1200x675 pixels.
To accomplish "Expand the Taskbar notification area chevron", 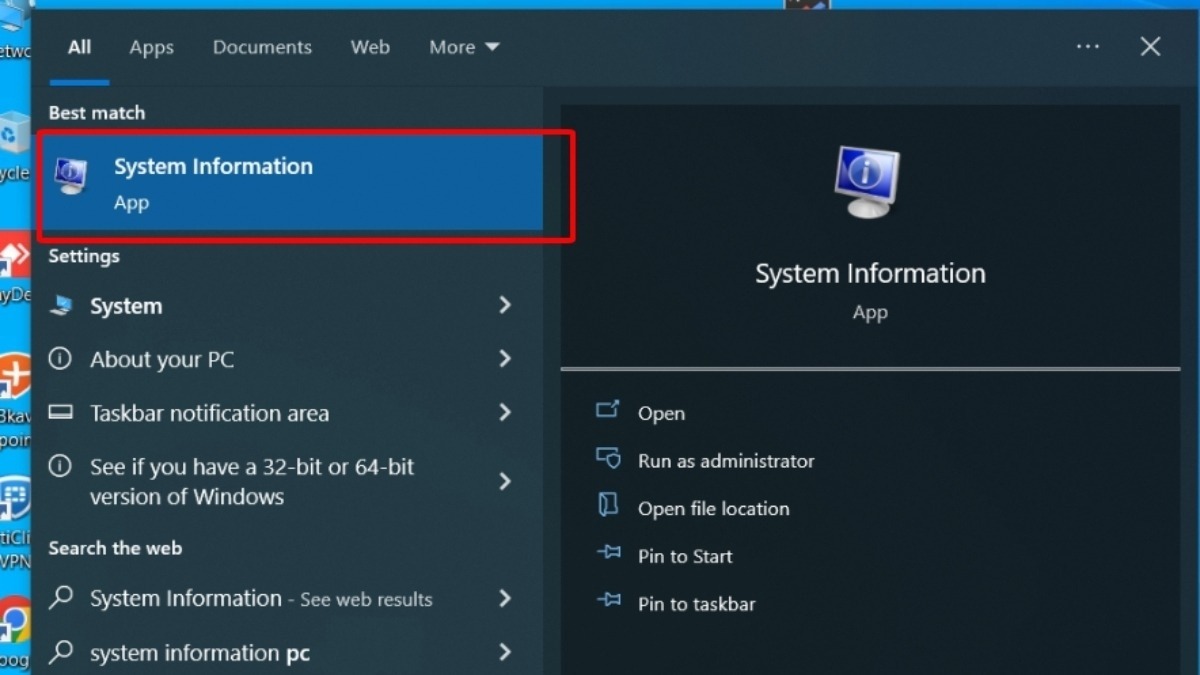I will [x=505, y=412].
